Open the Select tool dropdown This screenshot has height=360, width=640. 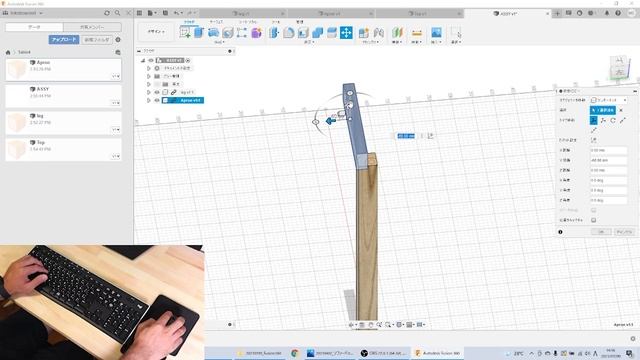pos(456,42)
